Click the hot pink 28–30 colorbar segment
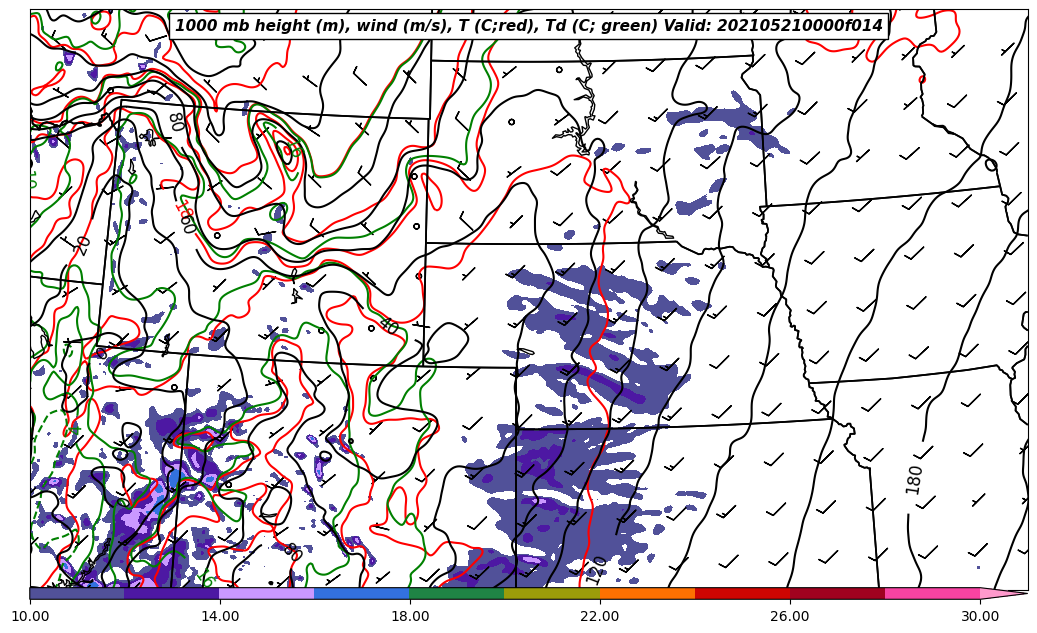The image size is (1037, 633). point(933,593)
